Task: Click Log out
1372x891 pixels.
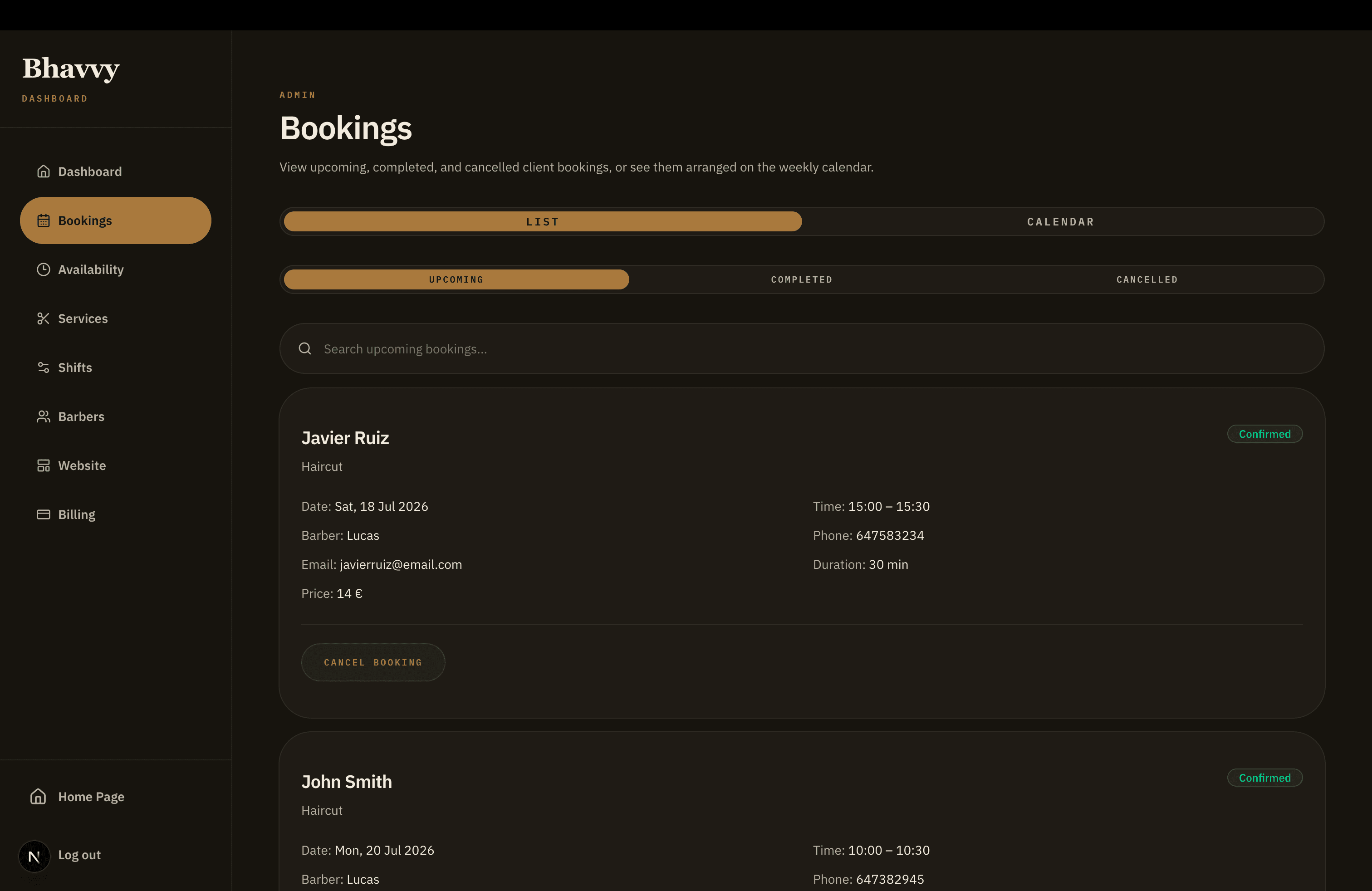Action: [x=79, y=855]
